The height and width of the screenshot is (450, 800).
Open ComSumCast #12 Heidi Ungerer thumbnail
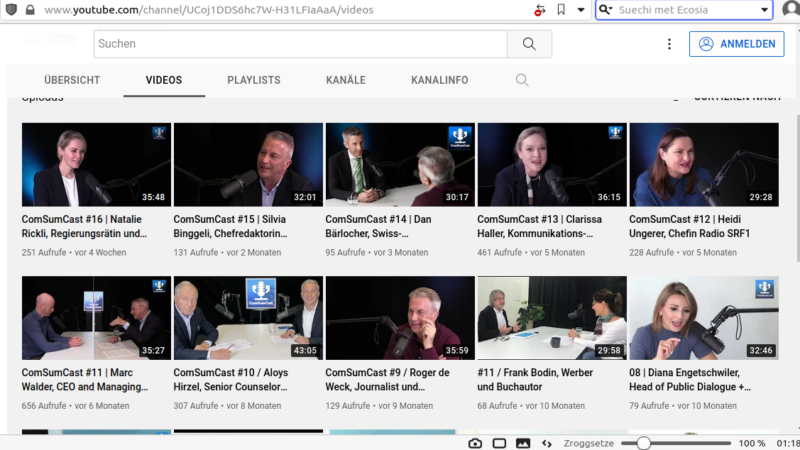[704, 164]
